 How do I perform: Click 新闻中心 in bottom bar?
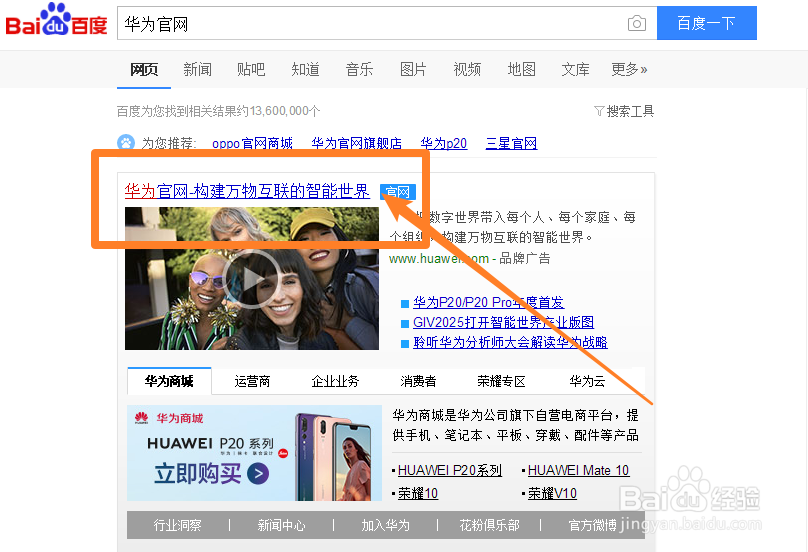coord(281,525)
